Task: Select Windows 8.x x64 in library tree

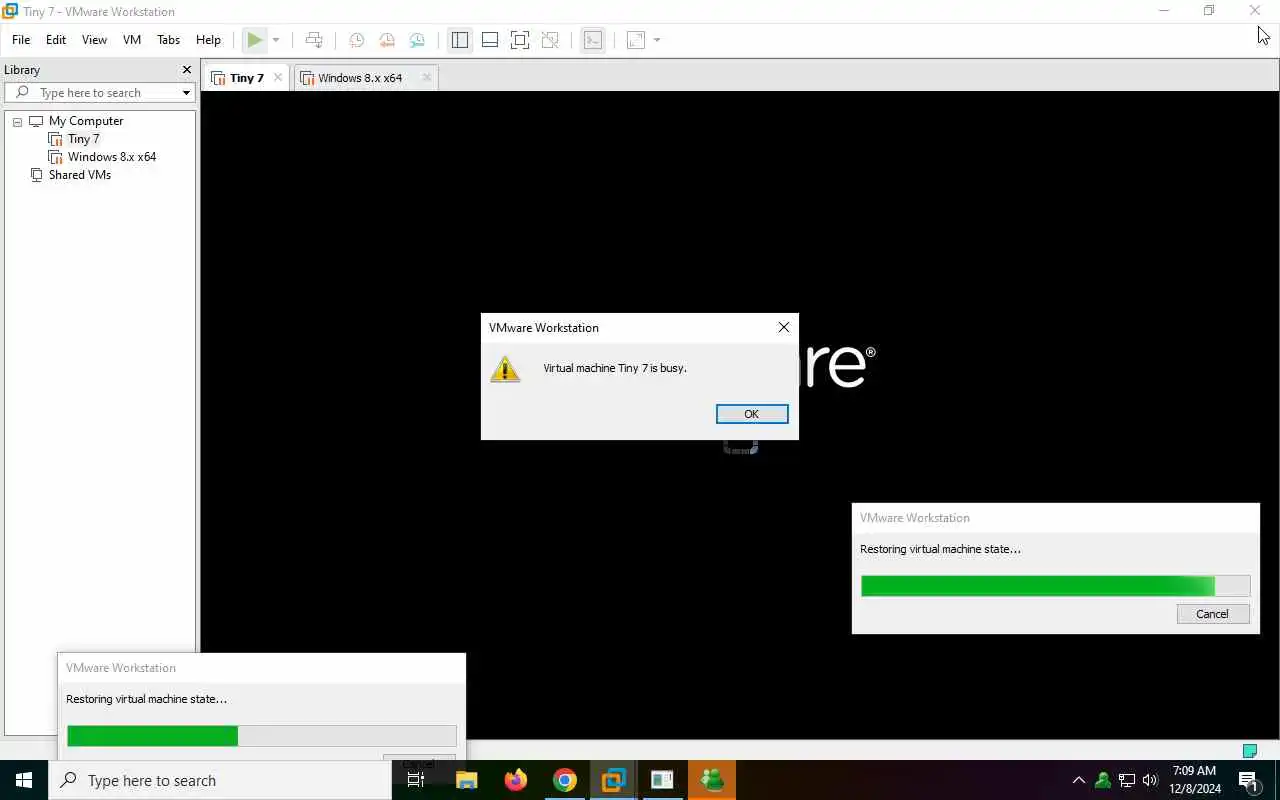Action: point(111,157)
